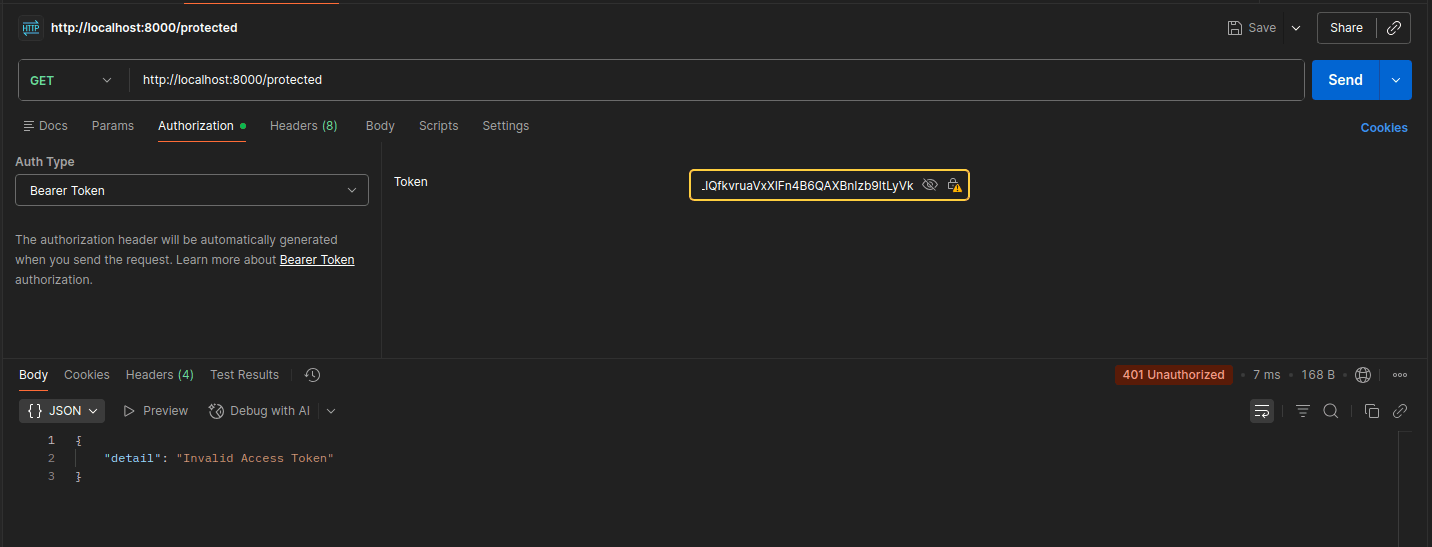Switch to the request Body tab
Screen dimensions: 1432x547
(x=380, y=126)
